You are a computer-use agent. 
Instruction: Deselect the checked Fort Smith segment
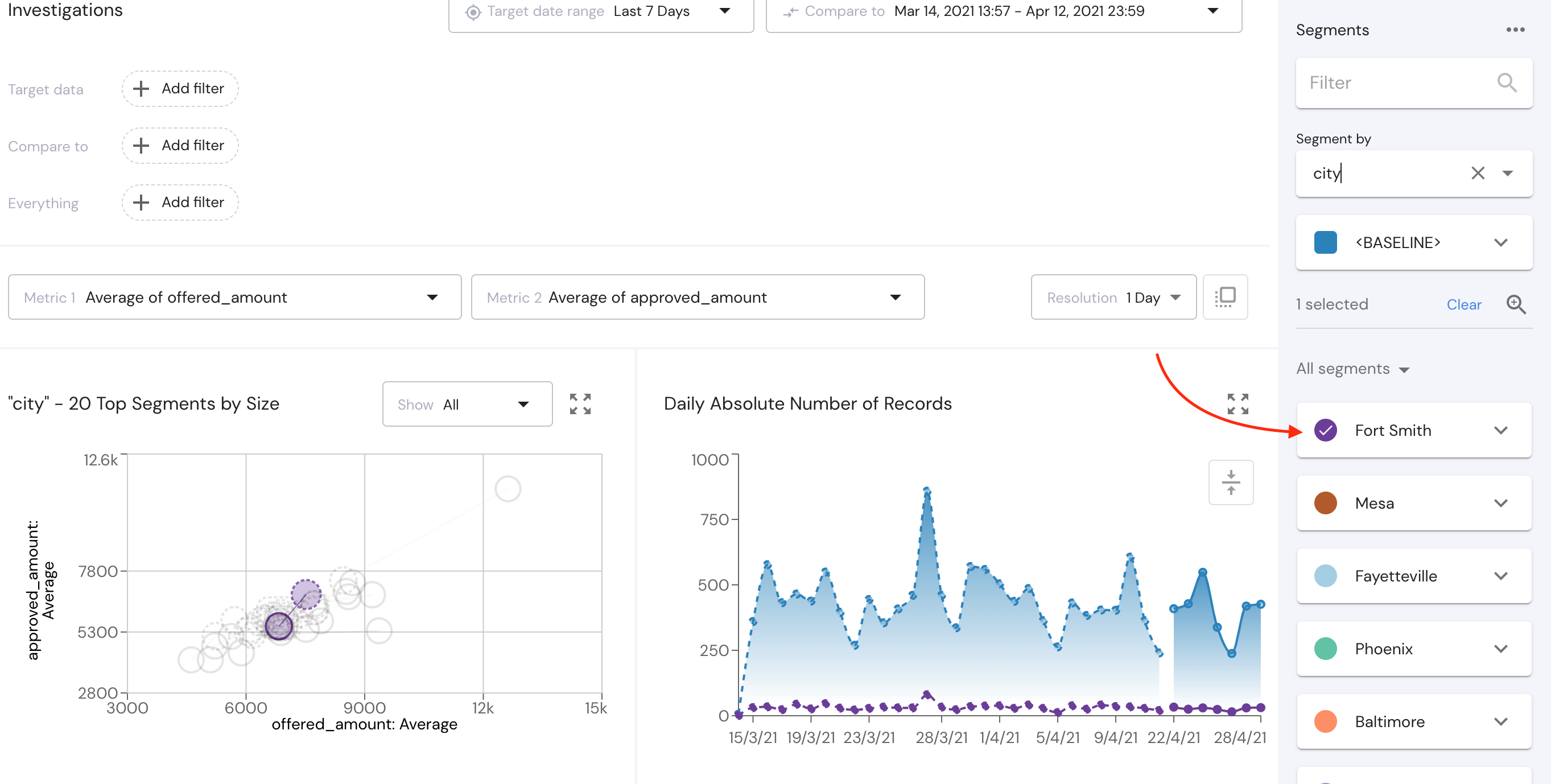click(x=1325, y=431)
